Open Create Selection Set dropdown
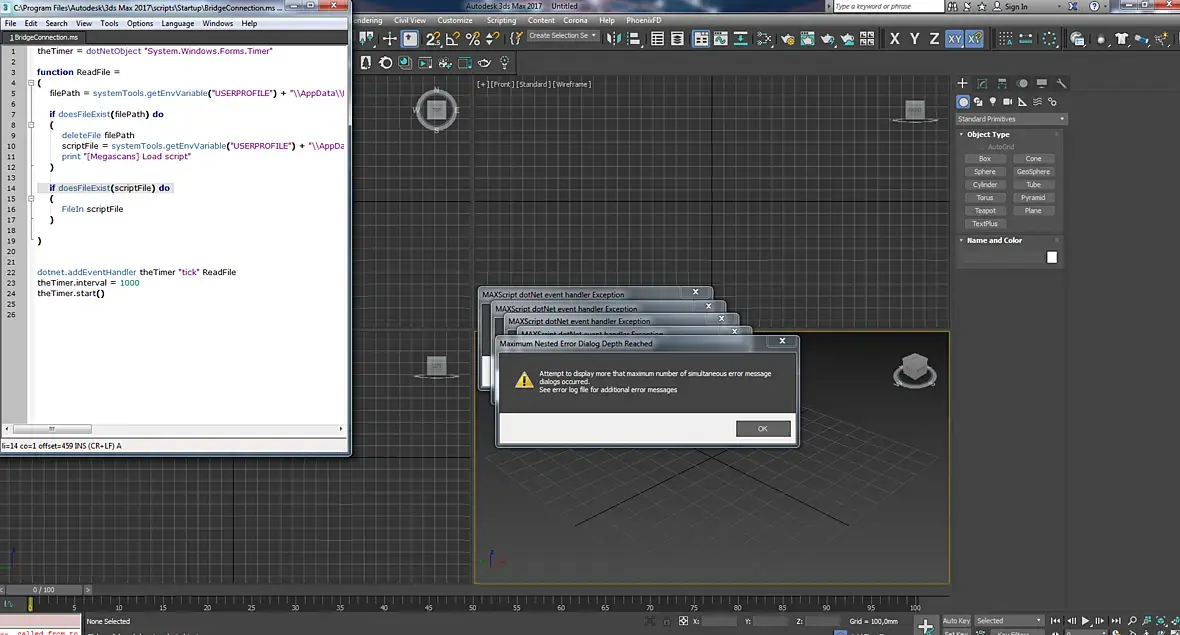Viewport: 1180px width, 635px height. 563,36
